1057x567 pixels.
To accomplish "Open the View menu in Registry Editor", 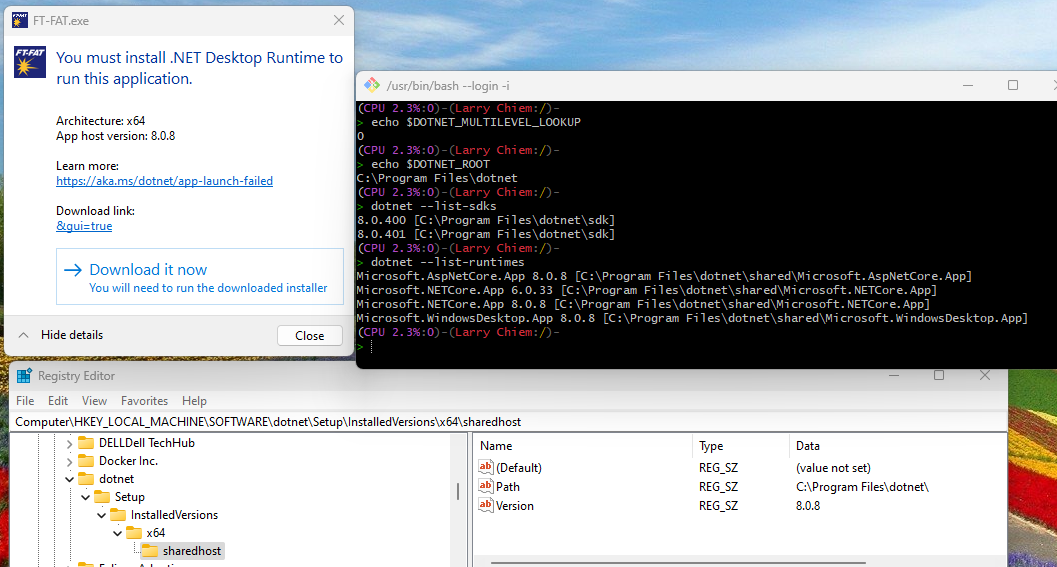I will pos(94,400).
